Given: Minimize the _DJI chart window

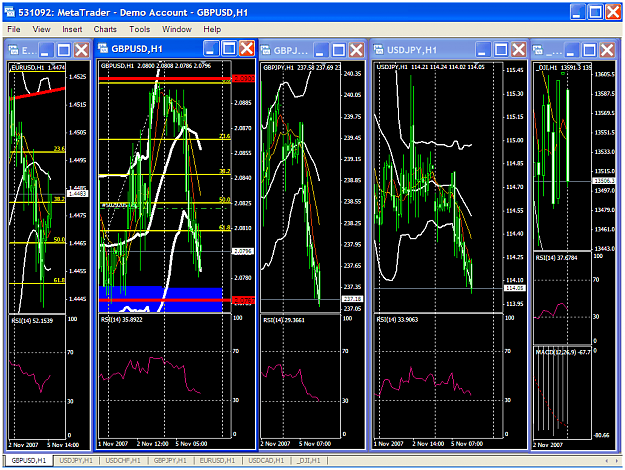Looking at the screenshot, I should coord(572,50).
